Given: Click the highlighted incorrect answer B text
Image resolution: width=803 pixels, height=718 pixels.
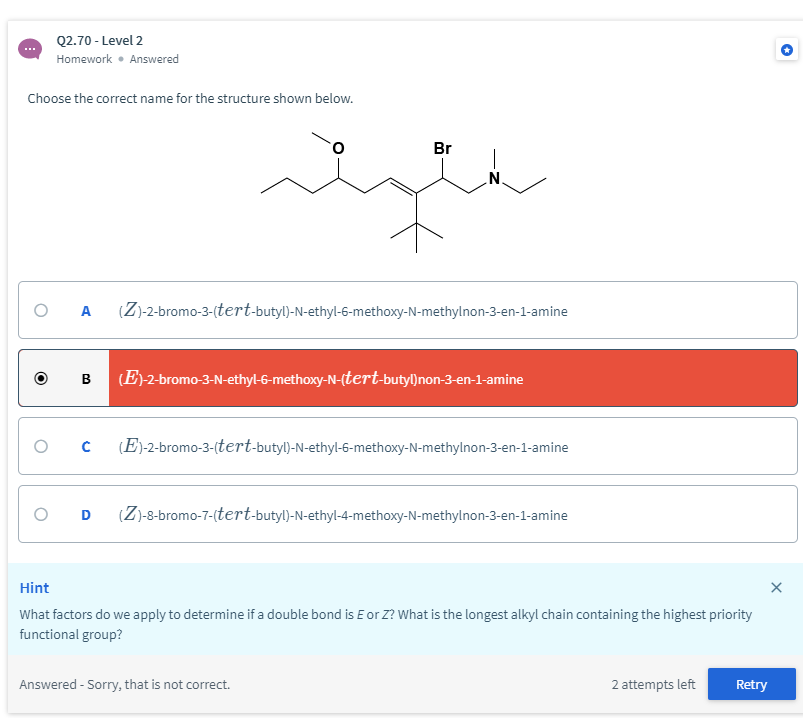Looking at the screenshot, I should point(320,378).
